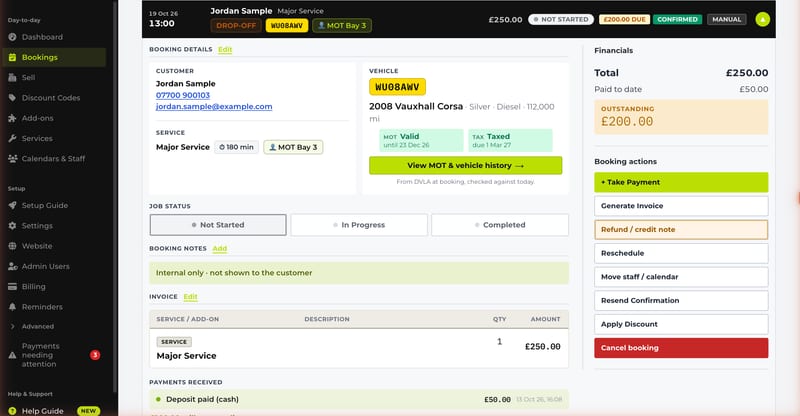
Task: Click customer phone number 07700 900103
Action: (183, 95)
